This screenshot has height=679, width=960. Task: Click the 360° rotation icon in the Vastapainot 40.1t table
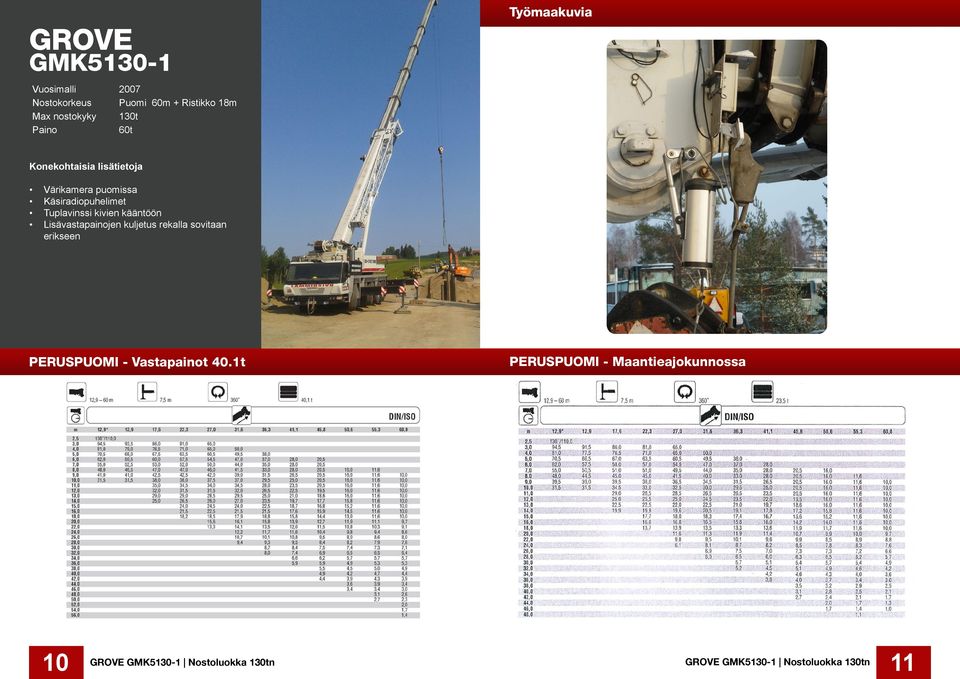tap(218, 392)
